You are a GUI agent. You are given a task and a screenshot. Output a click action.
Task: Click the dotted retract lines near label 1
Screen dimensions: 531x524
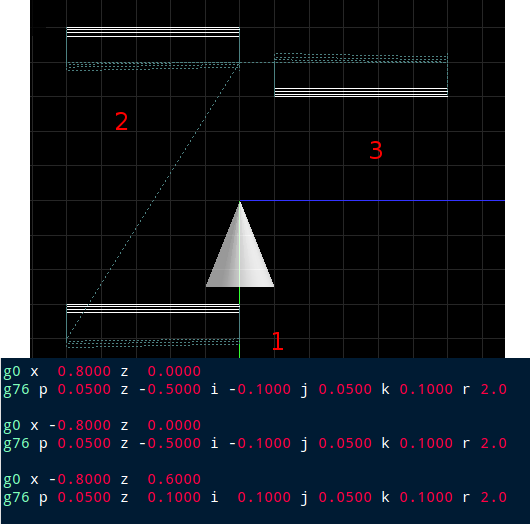click(x=153, y=343)
